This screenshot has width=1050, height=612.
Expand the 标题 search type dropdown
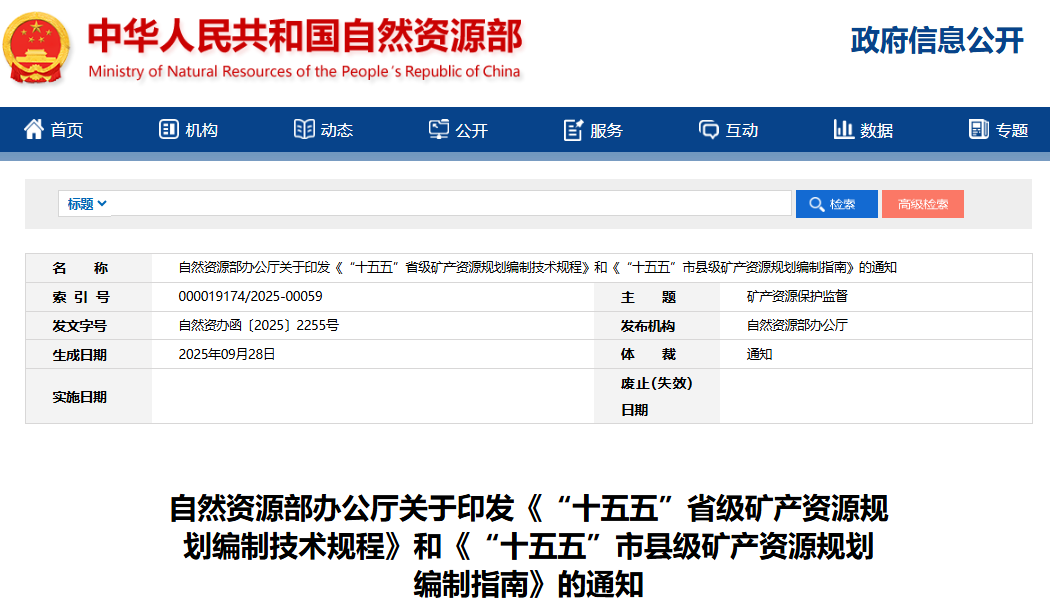click(87, 204)
